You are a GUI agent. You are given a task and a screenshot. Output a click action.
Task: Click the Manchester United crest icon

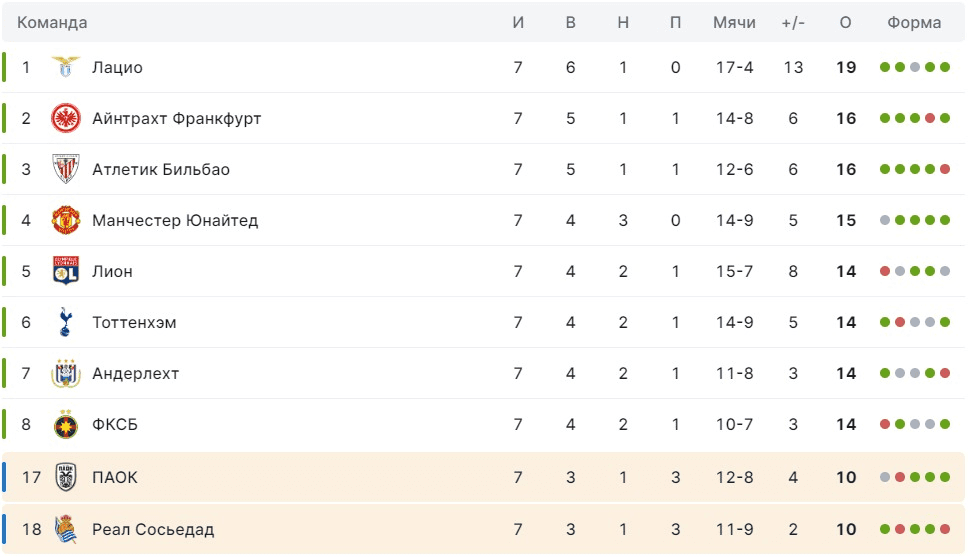pyautogui.click(x=65, y=221)
